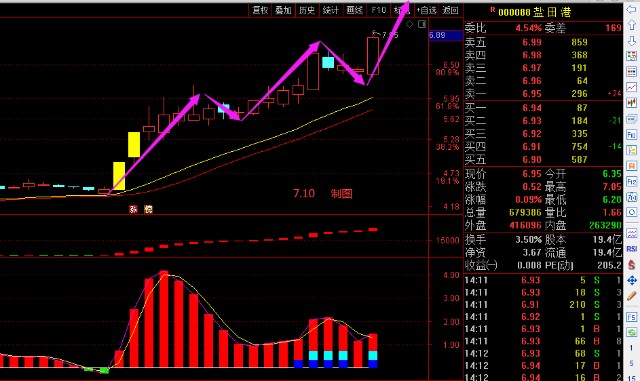
Task: Open the F10 company info tab
Action: click(x=378, y=10)
